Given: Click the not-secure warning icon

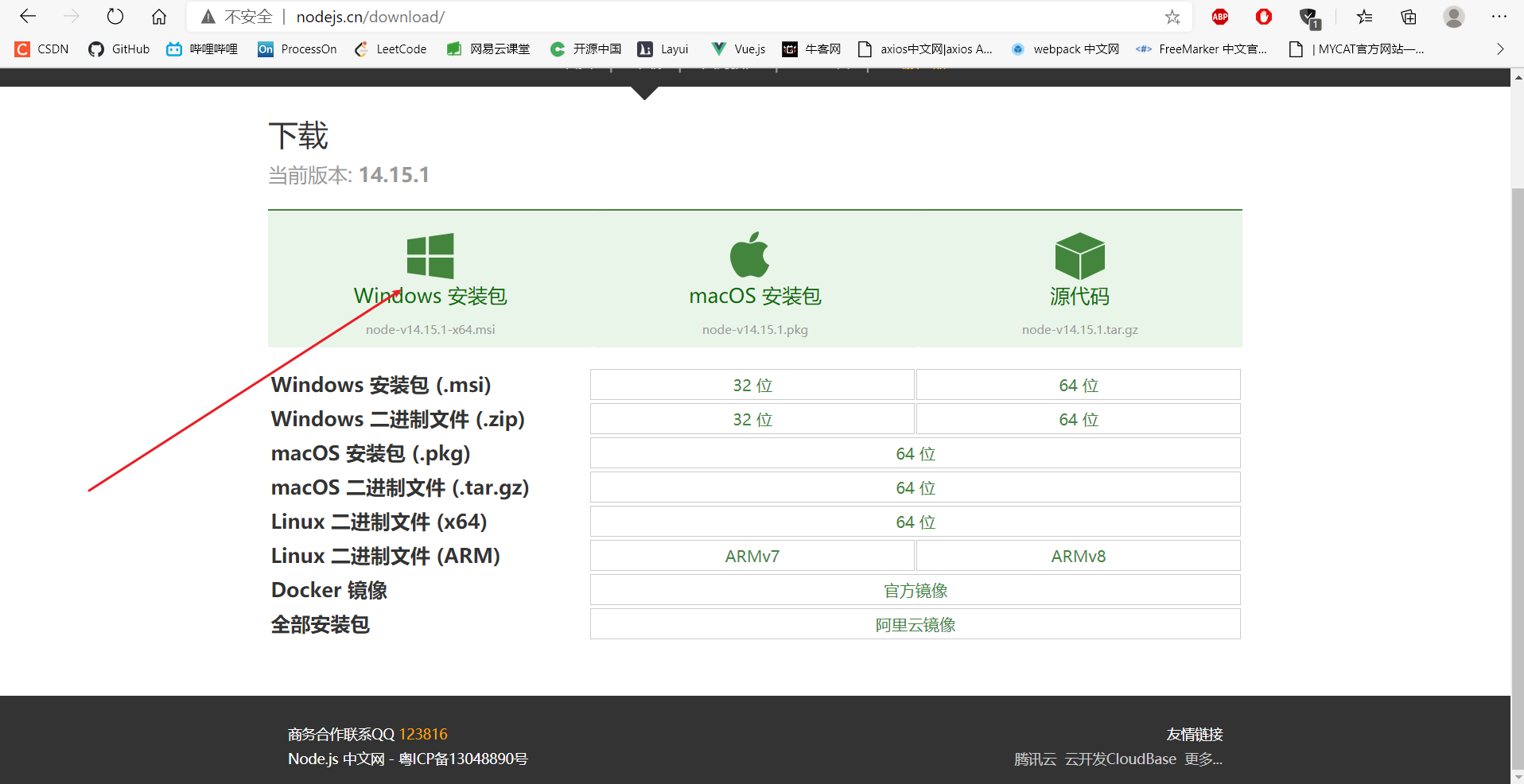Looking at the screenshot, I should click(208, 17).
